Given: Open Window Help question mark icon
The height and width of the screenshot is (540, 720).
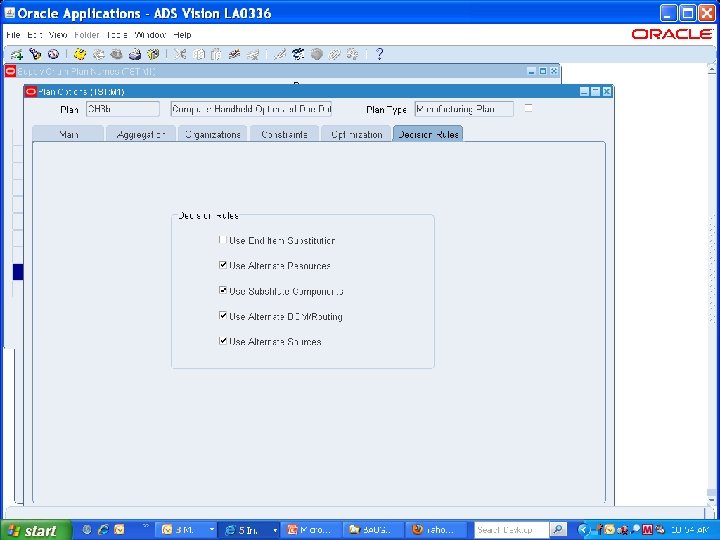Looking at the screenshot, I should [379, 54].
